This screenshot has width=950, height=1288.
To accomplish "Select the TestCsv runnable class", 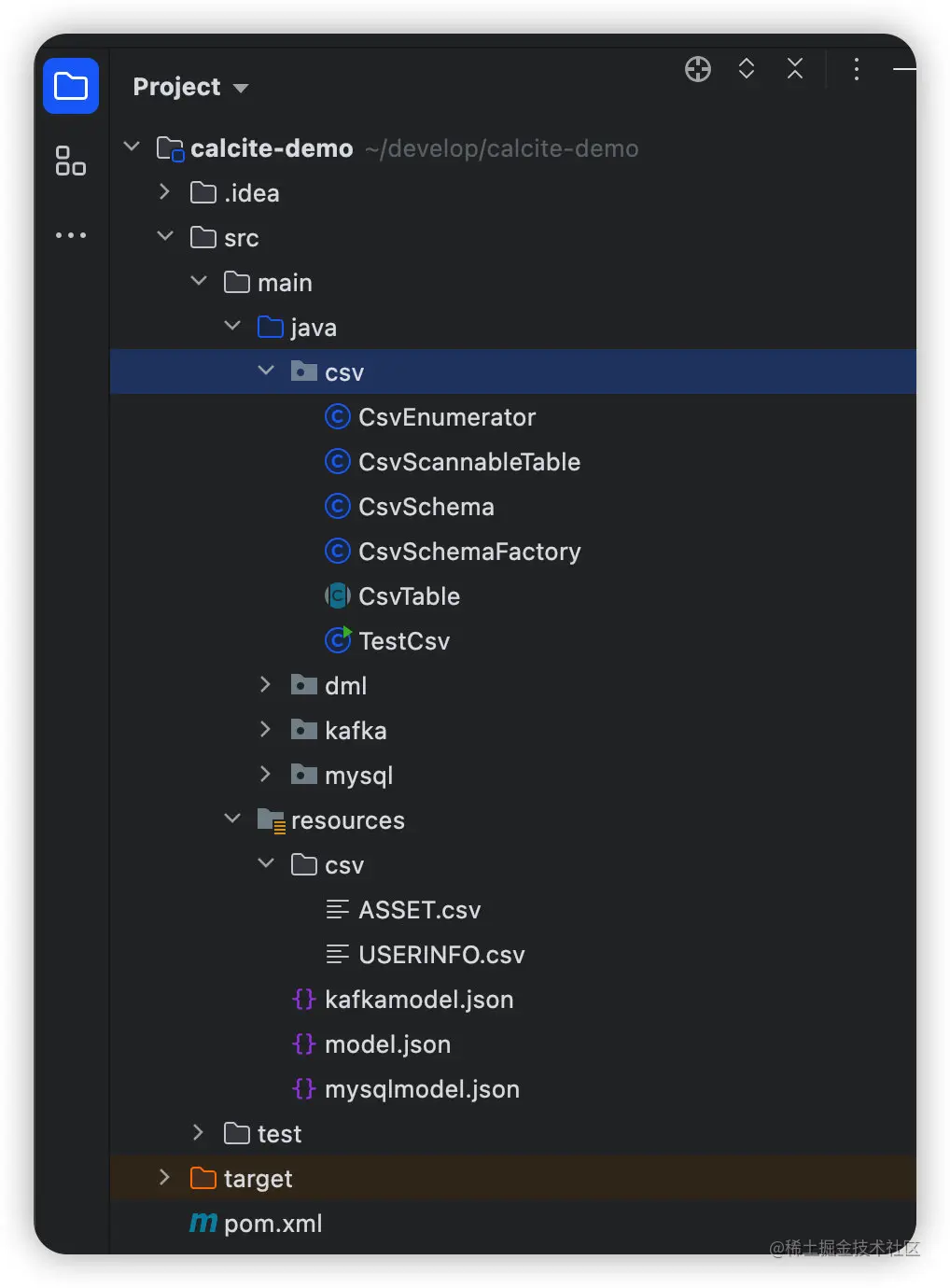I will tap(404, 641).
